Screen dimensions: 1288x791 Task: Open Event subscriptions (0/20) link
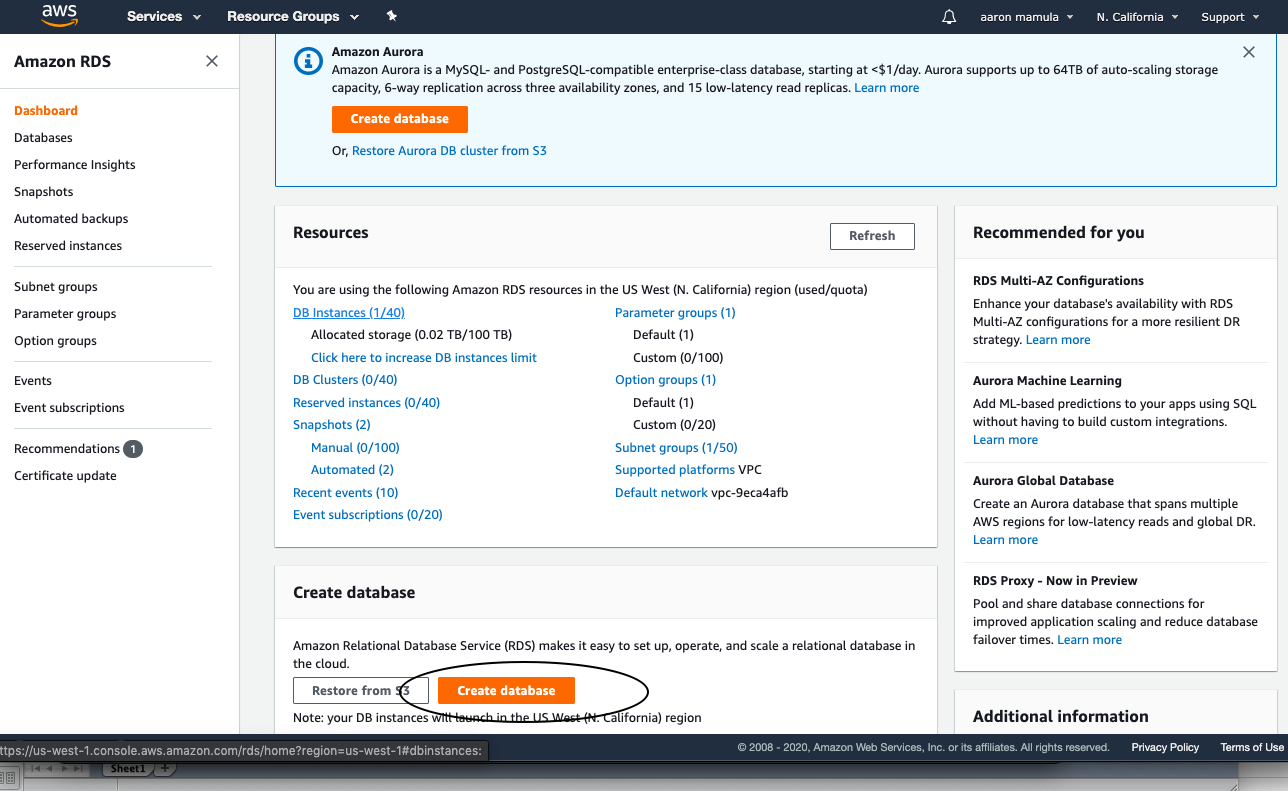368,515
